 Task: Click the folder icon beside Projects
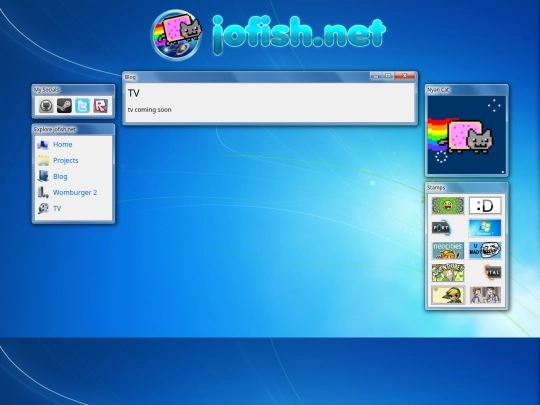(x=43, y=160)
